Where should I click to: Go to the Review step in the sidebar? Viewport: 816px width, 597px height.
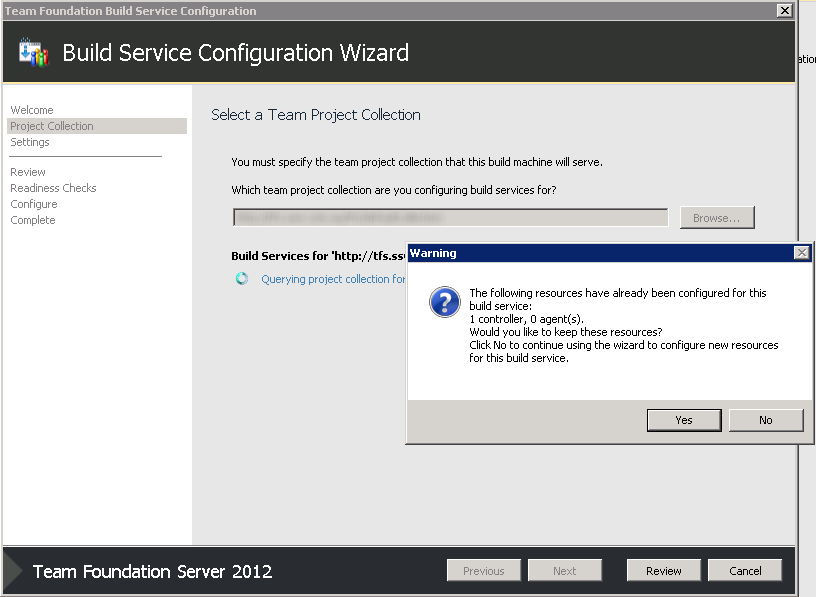(x=28, y=172)
